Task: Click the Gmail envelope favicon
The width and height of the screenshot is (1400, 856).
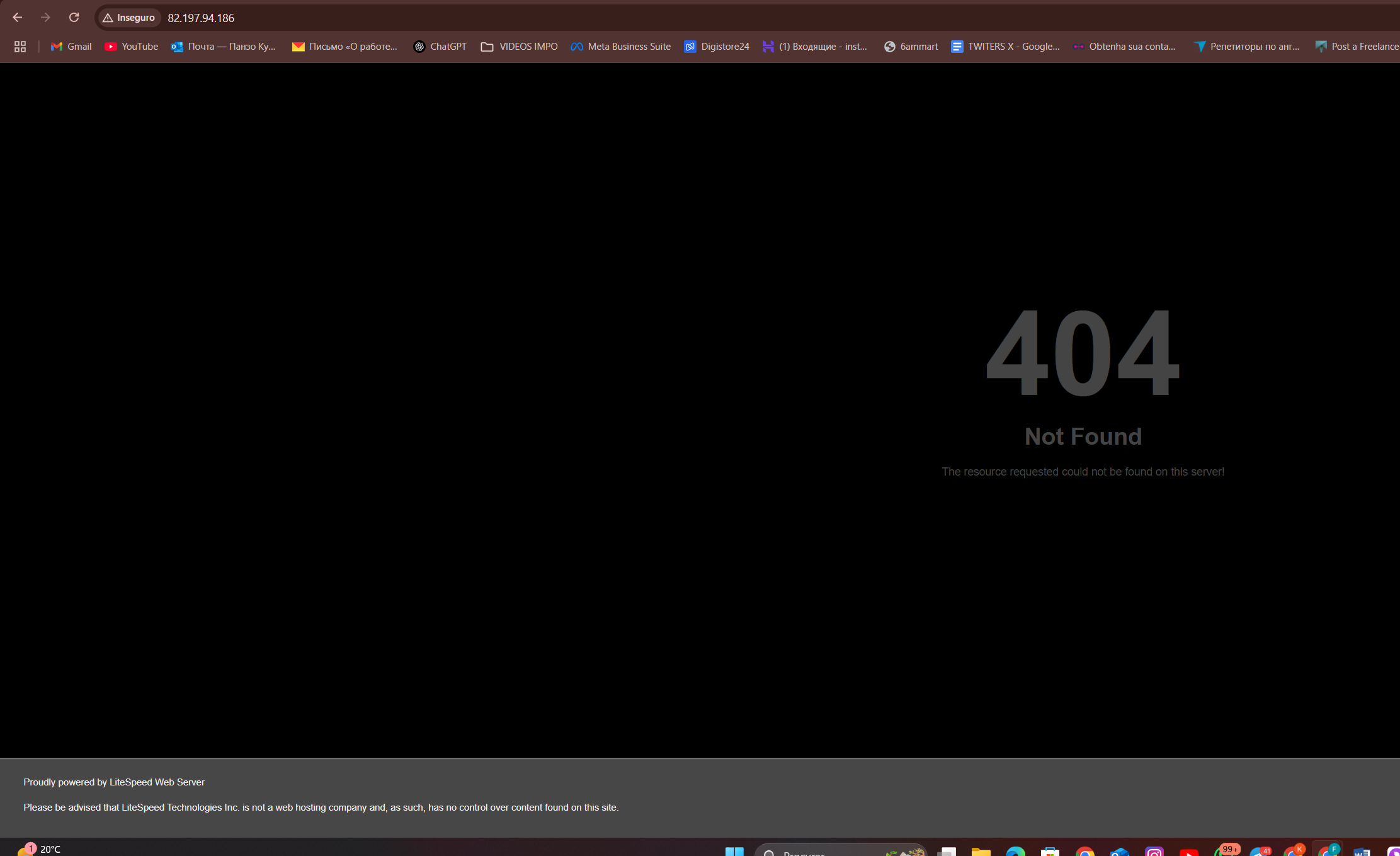Action: click(x=57, y=47)
